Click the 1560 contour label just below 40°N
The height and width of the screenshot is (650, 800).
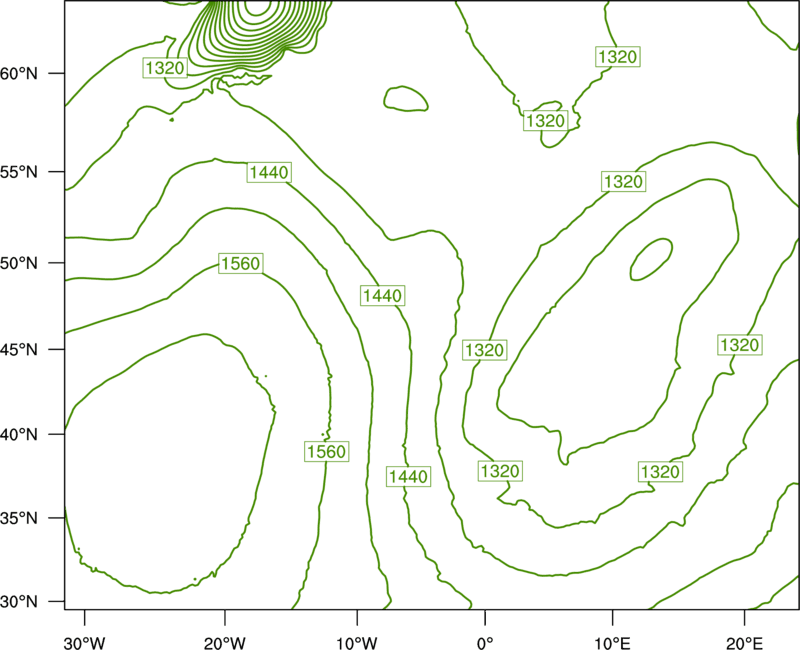[327, 452]
